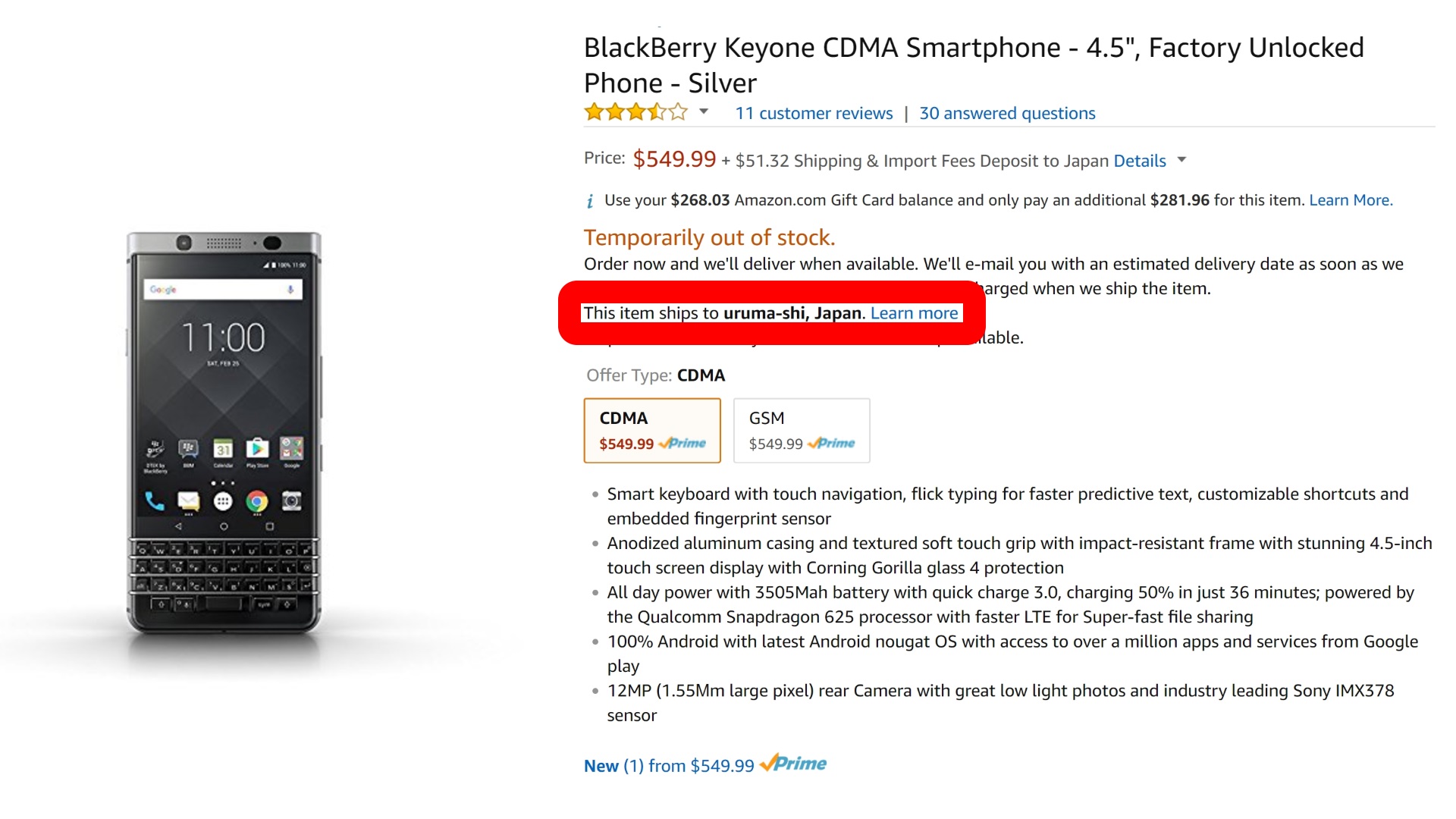The height and width of the screenshot is (819, 1456).
Task: Click the Prime logo beside New offers
Action: point(793,764)
